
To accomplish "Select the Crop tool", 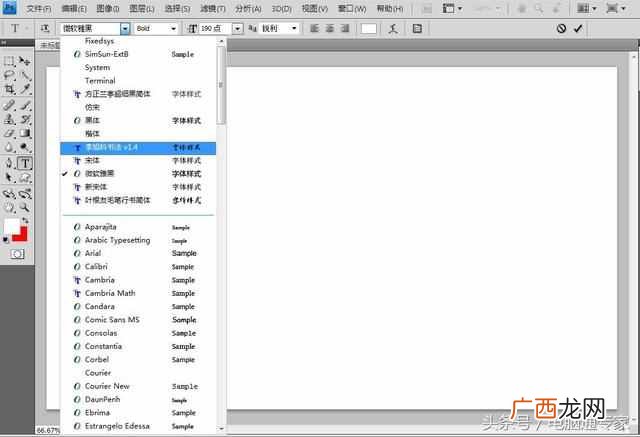I will (x=9, y=89).
